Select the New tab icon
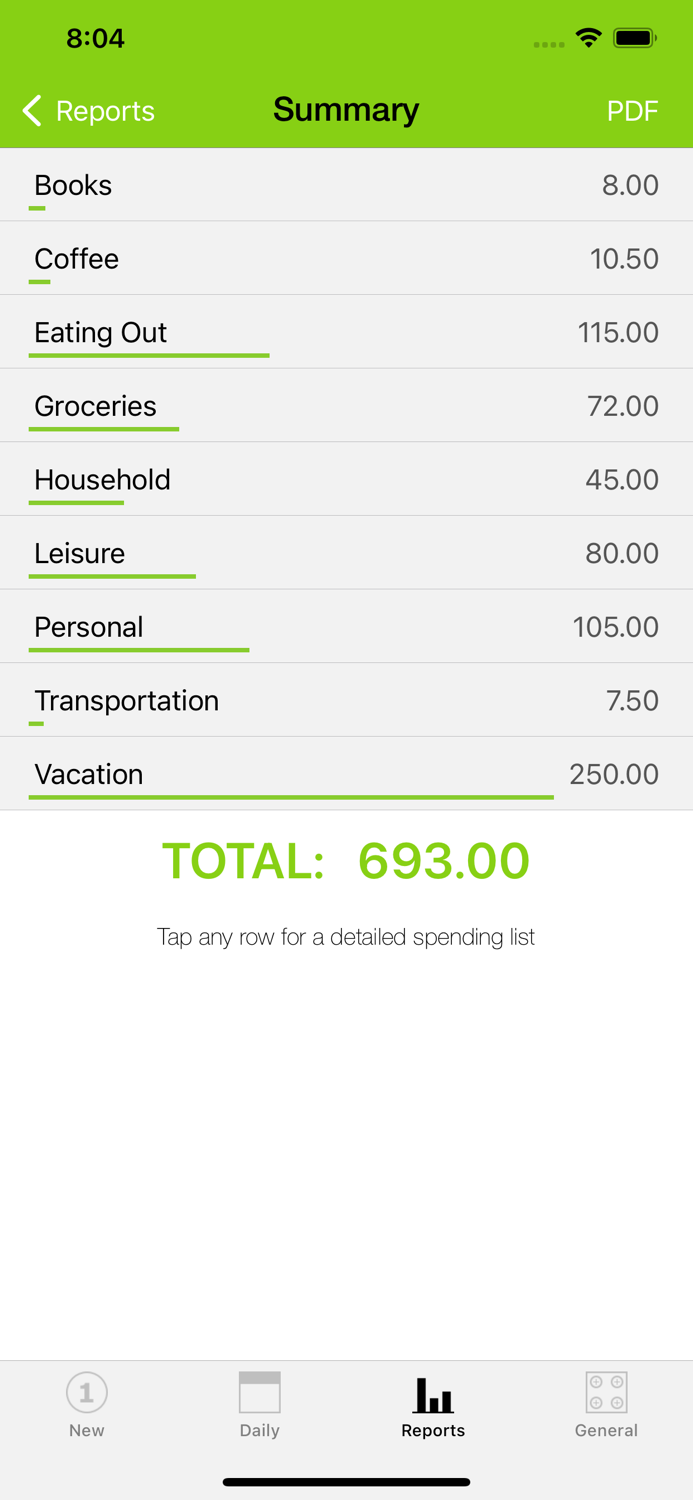Image resolution: width=693 pixels, height=1500 pixels. pos(86,1391)
